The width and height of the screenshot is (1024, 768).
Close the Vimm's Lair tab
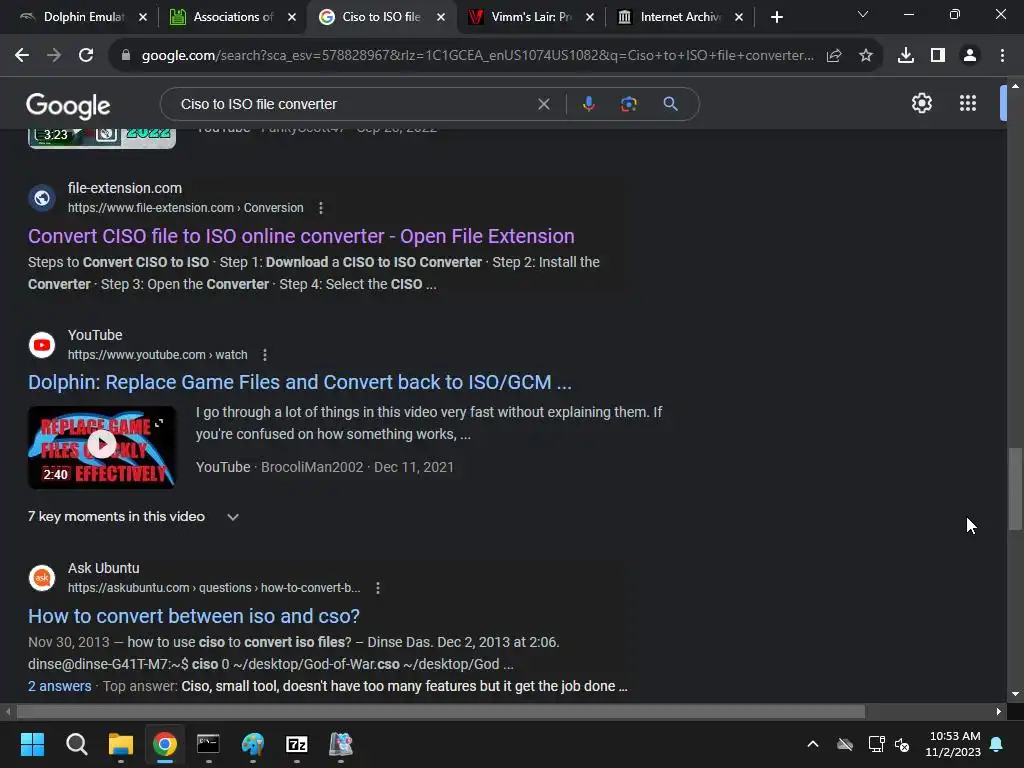point(590,17)
